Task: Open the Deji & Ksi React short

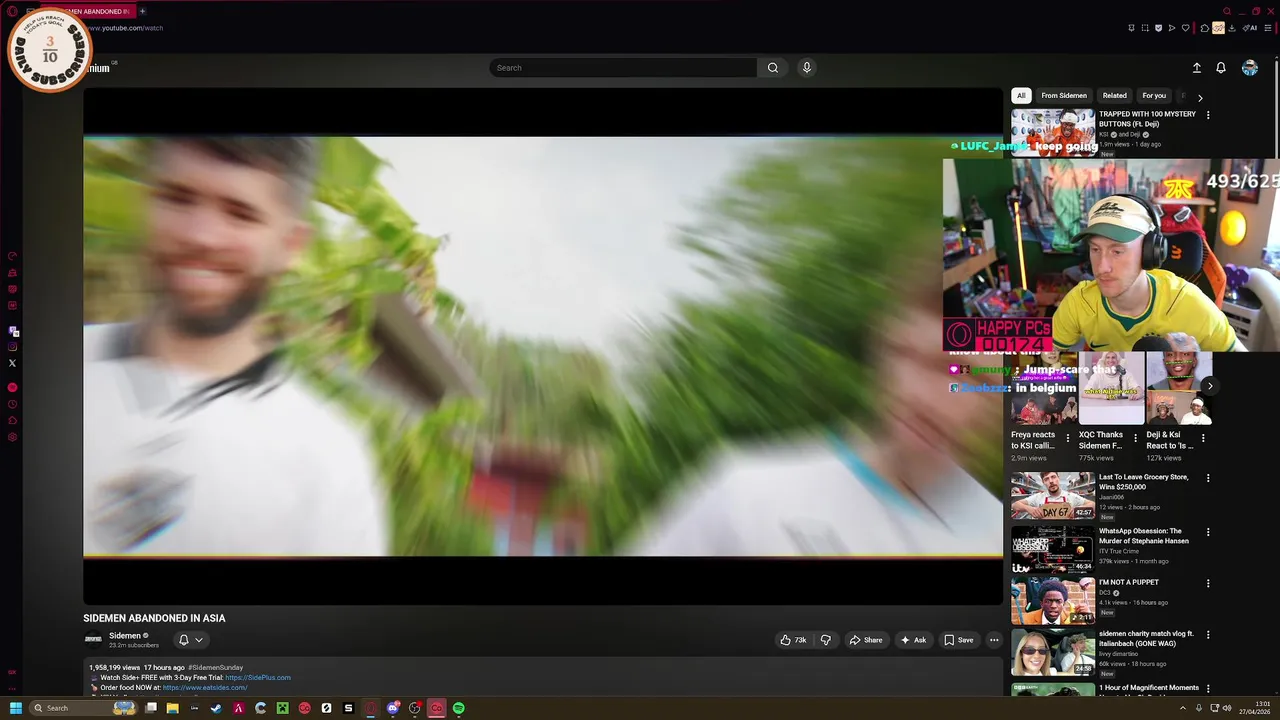Action: point(1179,388)
